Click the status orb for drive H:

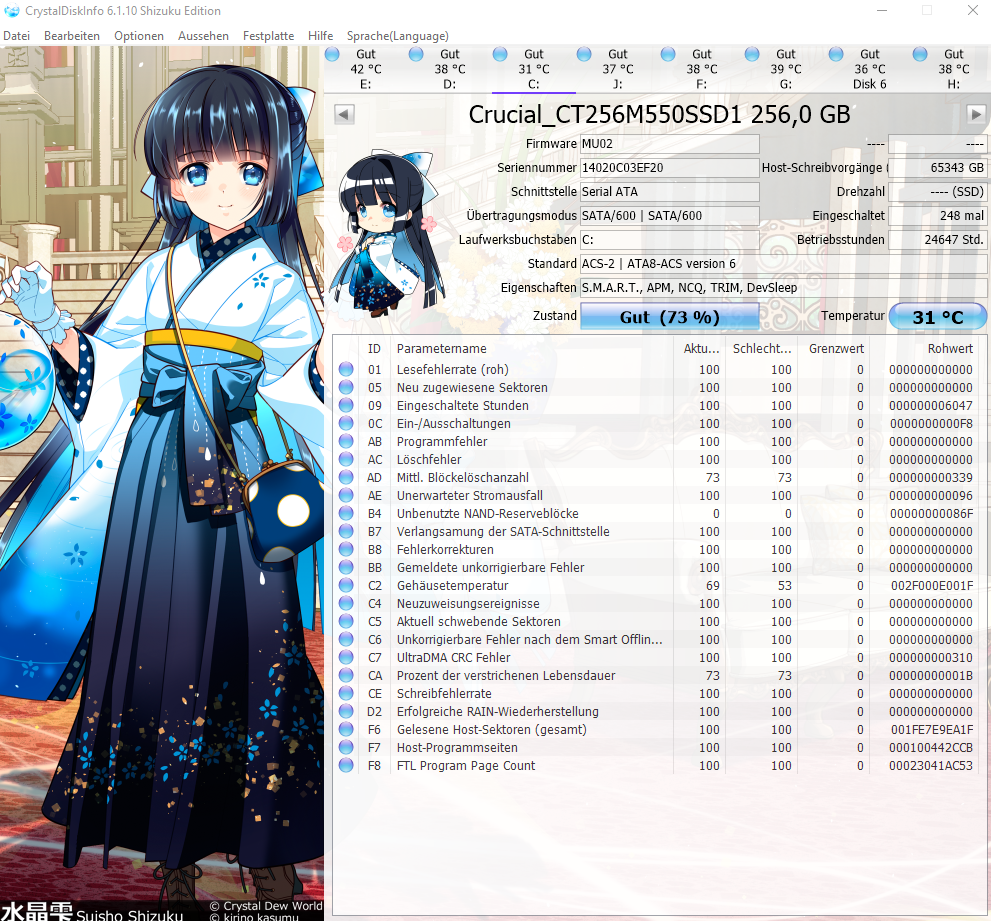click(920, 54)
